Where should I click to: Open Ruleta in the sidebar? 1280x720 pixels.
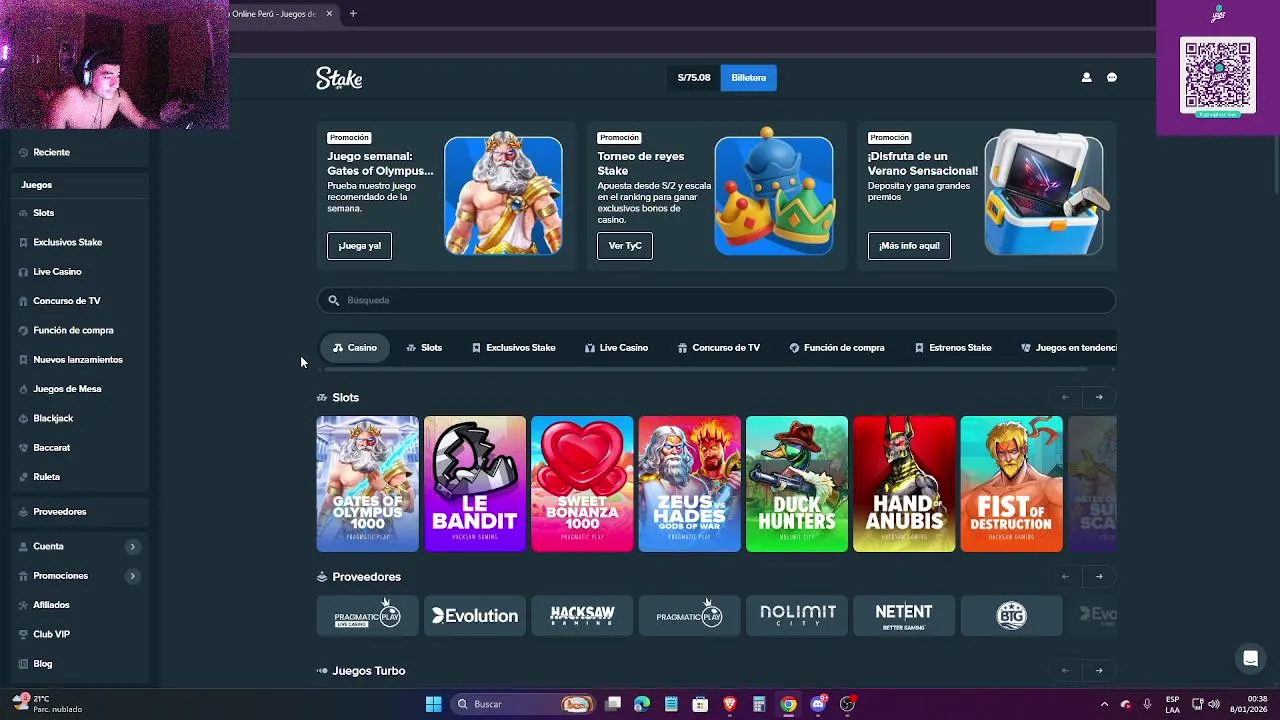pyautogui.click(x=80, y=477)
